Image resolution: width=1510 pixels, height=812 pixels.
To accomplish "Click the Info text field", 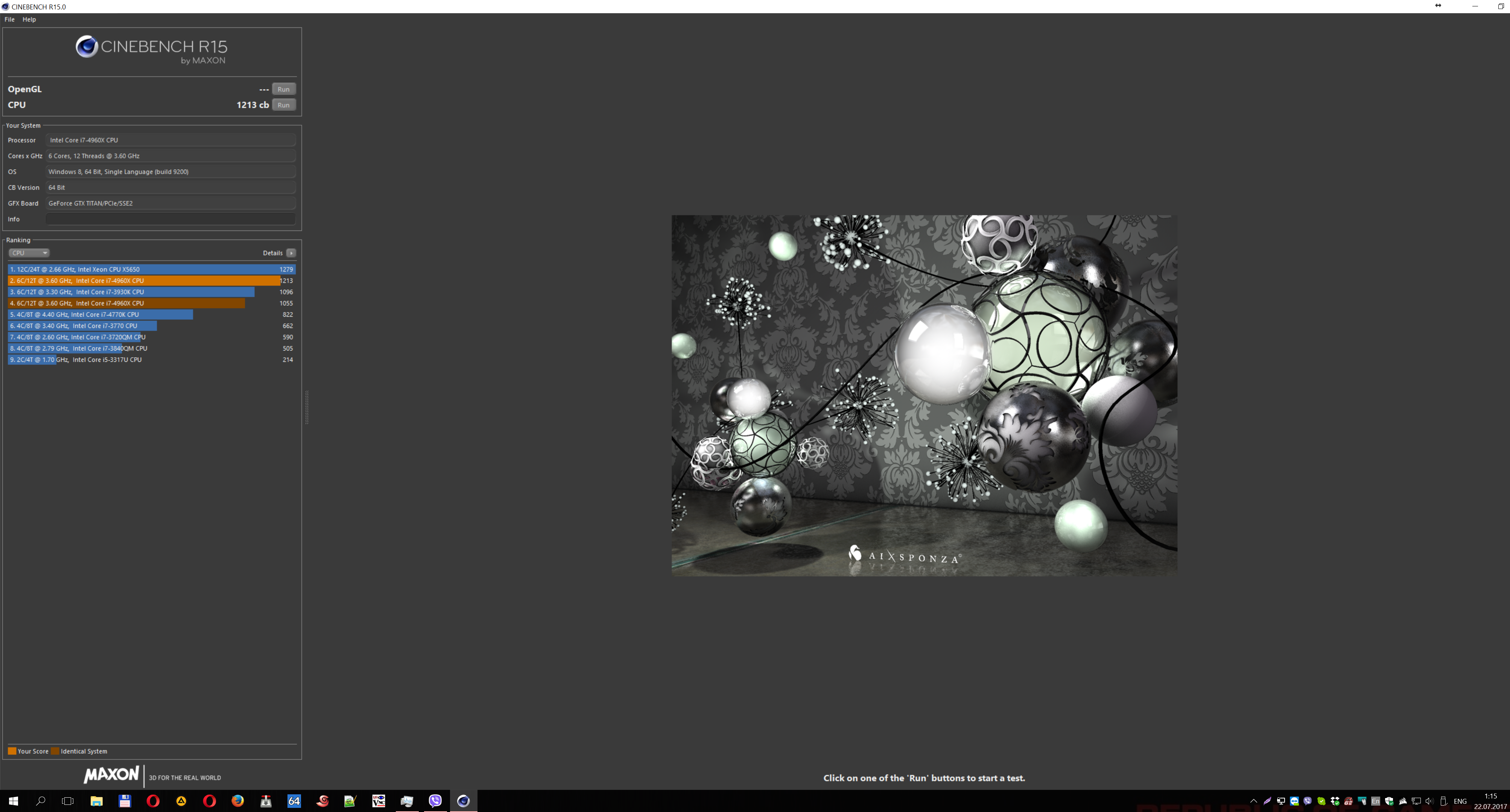I will [170, 219].
